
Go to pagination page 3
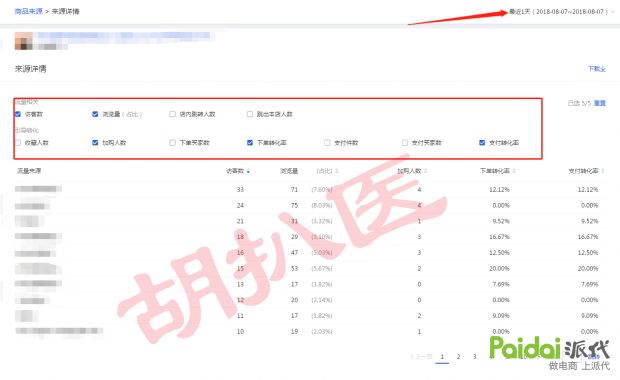(474, 357)
